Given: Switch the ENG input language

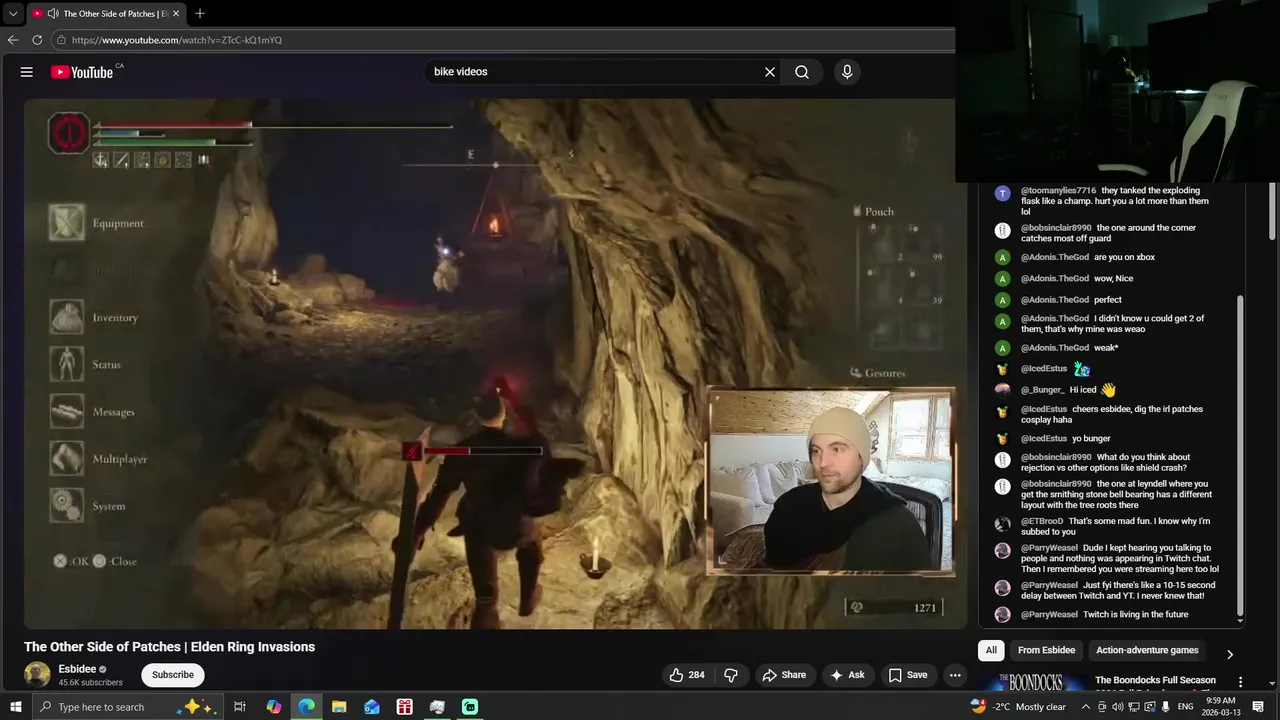Looking at the screenshot, I should (x=1185, y=707).
